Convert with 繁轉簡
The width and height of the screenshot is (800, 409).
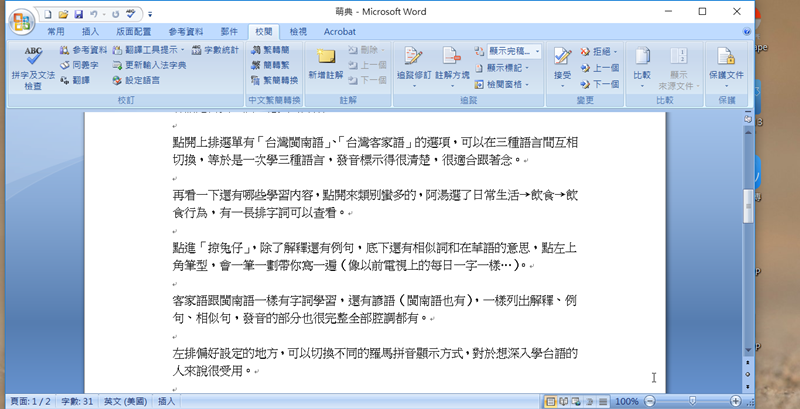[x=270, y=50]
